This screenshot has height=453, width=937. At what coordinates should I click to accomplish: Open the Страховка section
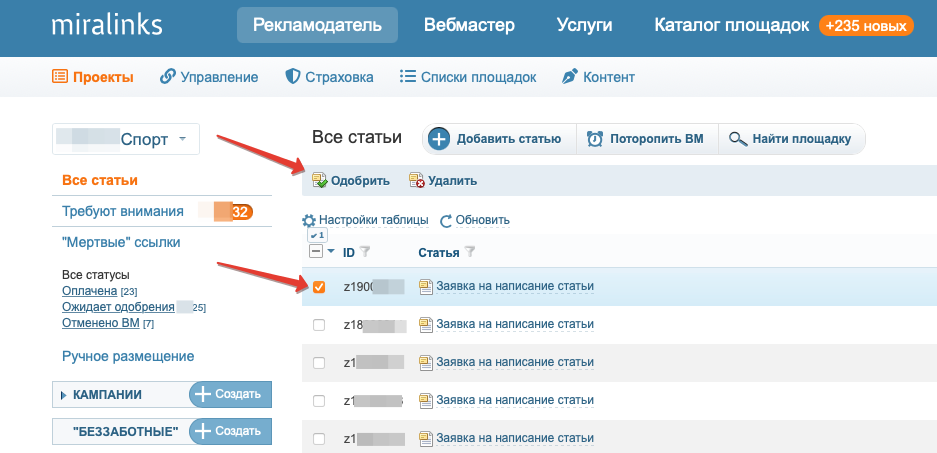click(x=329, y=77)
